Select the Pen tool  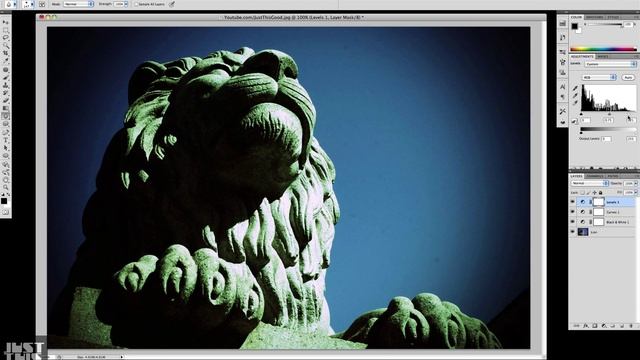click(x=6, y=133)
